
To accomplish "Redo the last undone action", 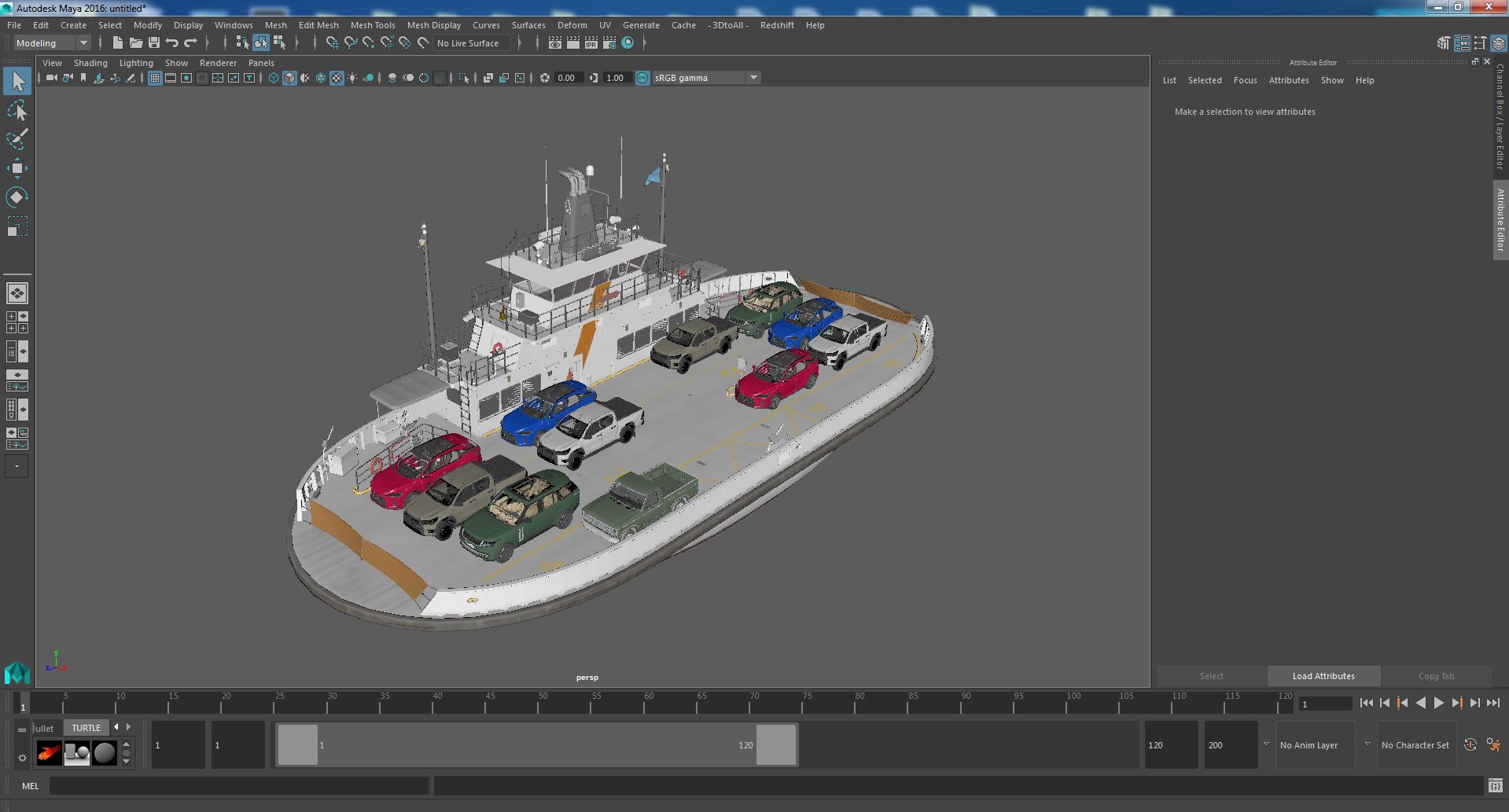I will tap(190, 43).
